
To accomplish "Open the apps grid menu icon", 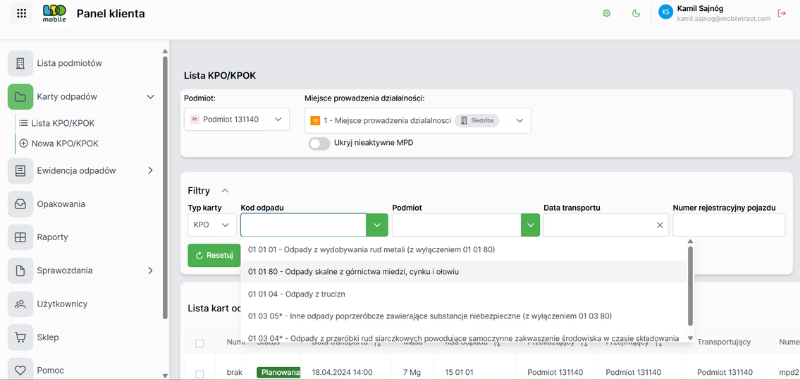I will click(x=21, y=14).
